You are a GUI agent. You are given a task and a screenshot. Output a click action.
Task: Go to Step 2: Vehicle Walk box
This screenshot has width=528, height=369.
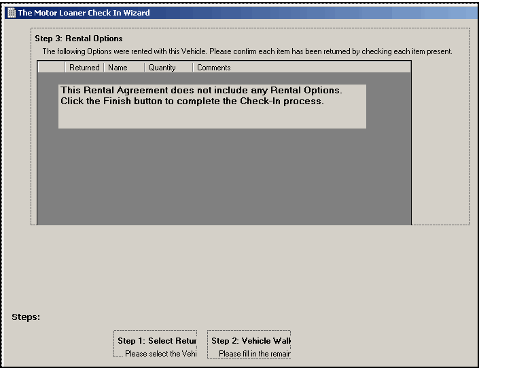coord(249,344)
